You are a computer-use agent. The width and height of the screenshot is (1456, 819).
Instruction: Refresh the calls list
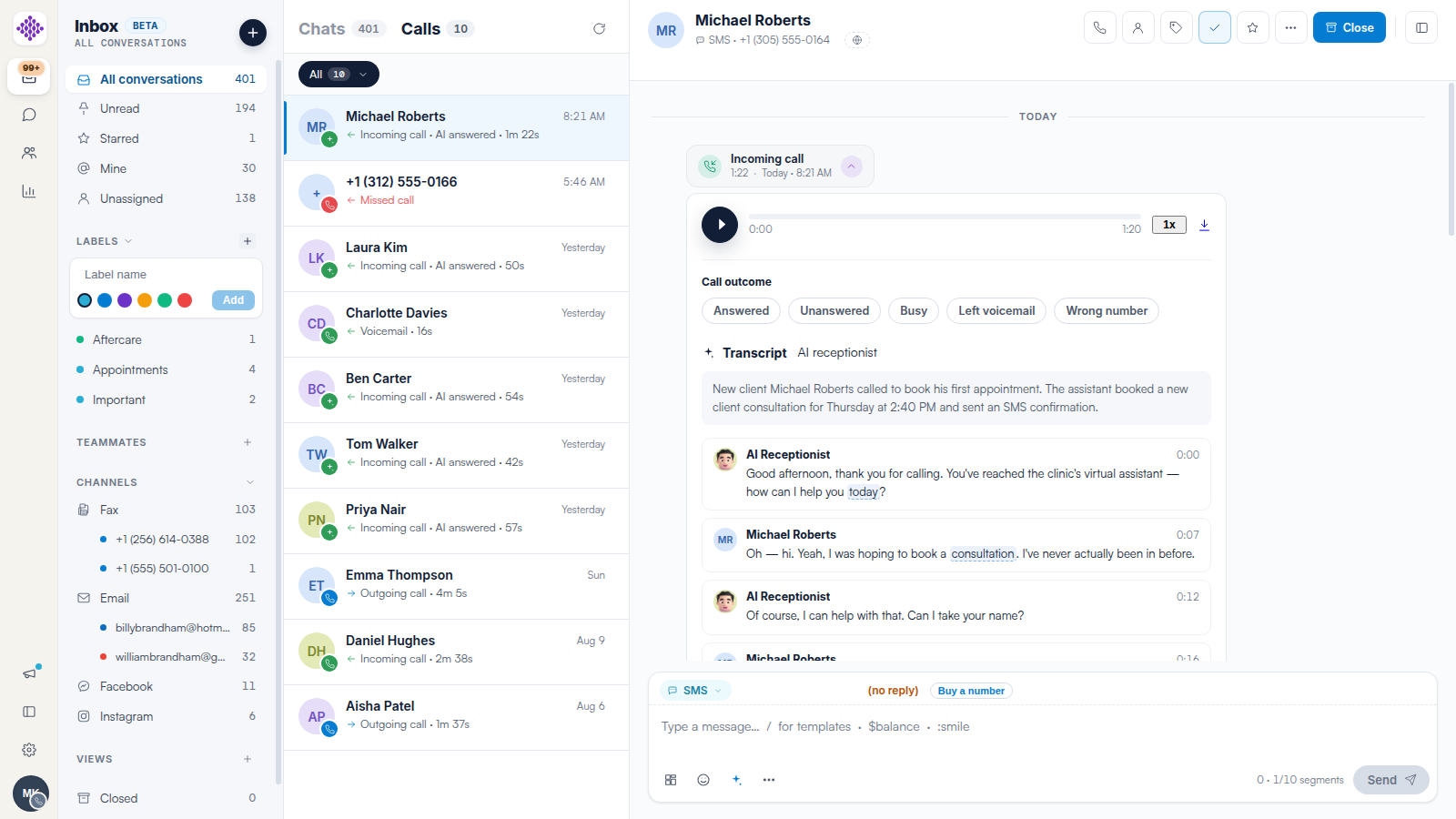tap(599, 29)
